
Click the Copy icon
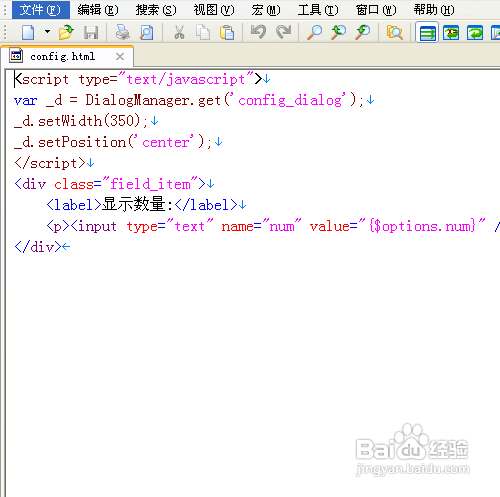[203, 33]
